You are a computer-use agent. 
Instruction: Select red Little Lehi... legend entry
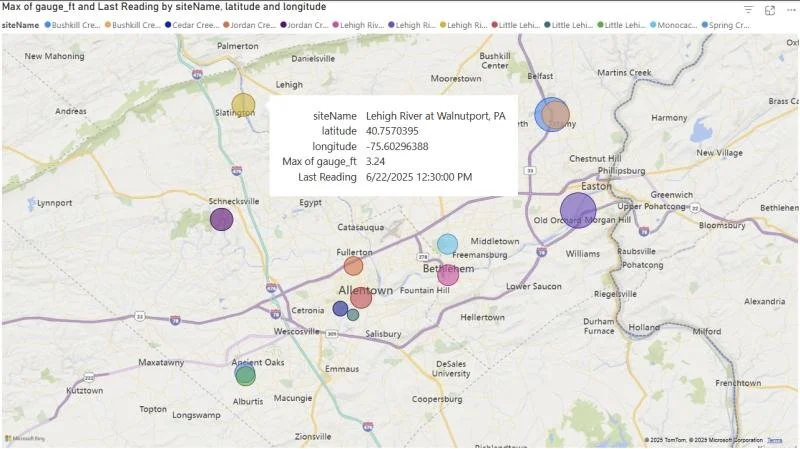pyautogui.click(x=516, y=24)
